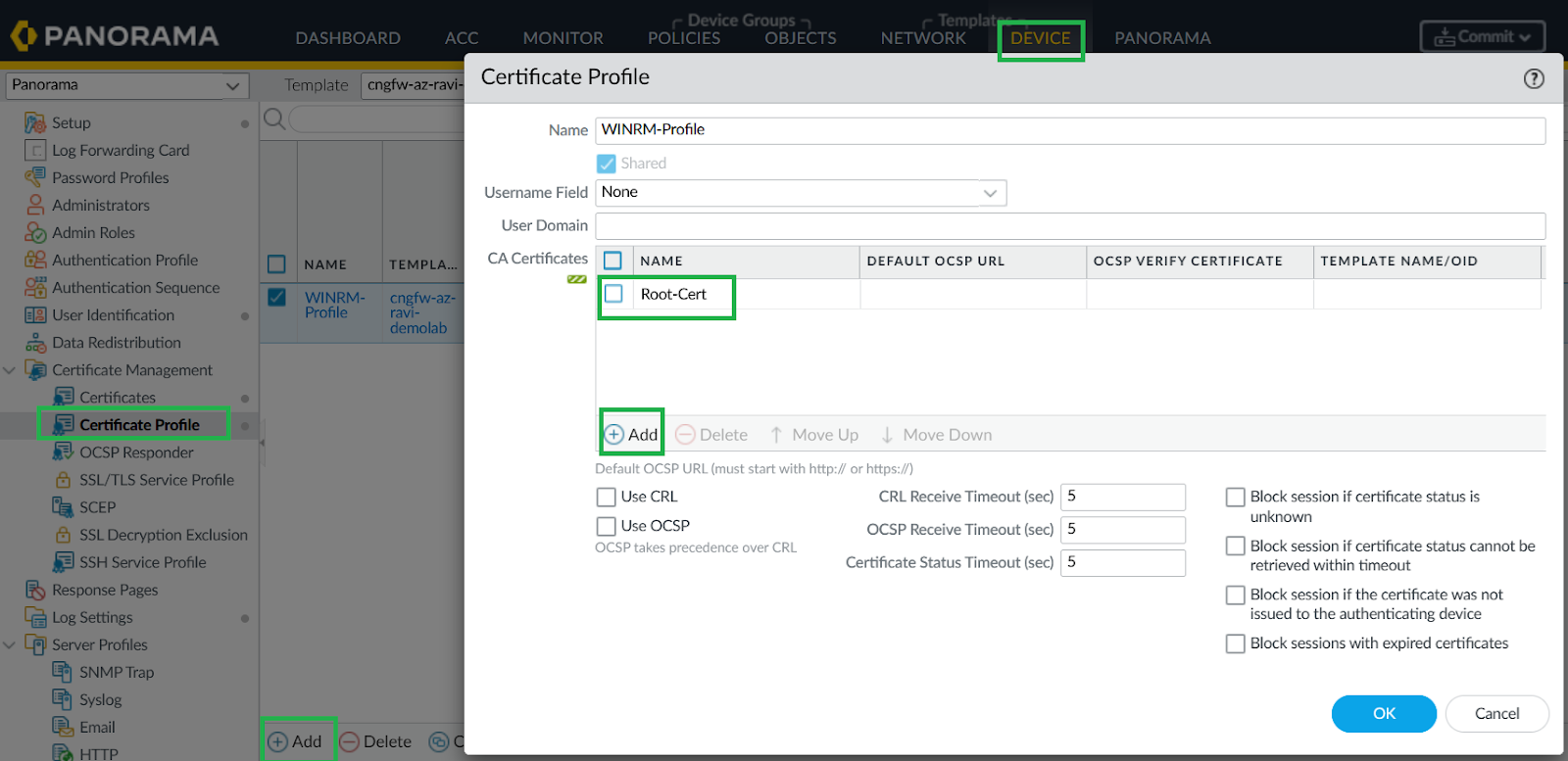Click the Administrators user icon
The image size is (1568, 761).
(35, 206)
